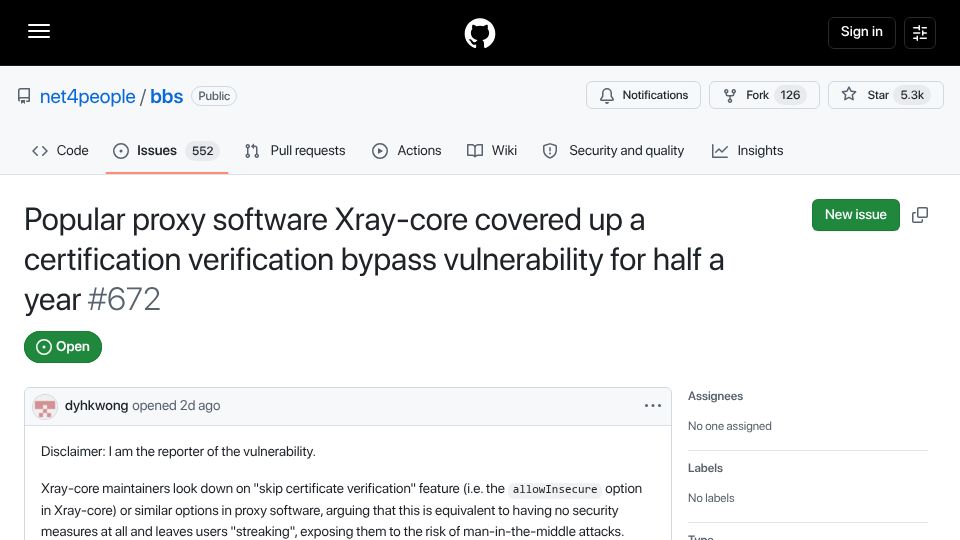Image resolution: width=960 pixels, height=540 pixels.
Task: Go to GitHub home via Octocat logo
Action: (x=479, y=33)
